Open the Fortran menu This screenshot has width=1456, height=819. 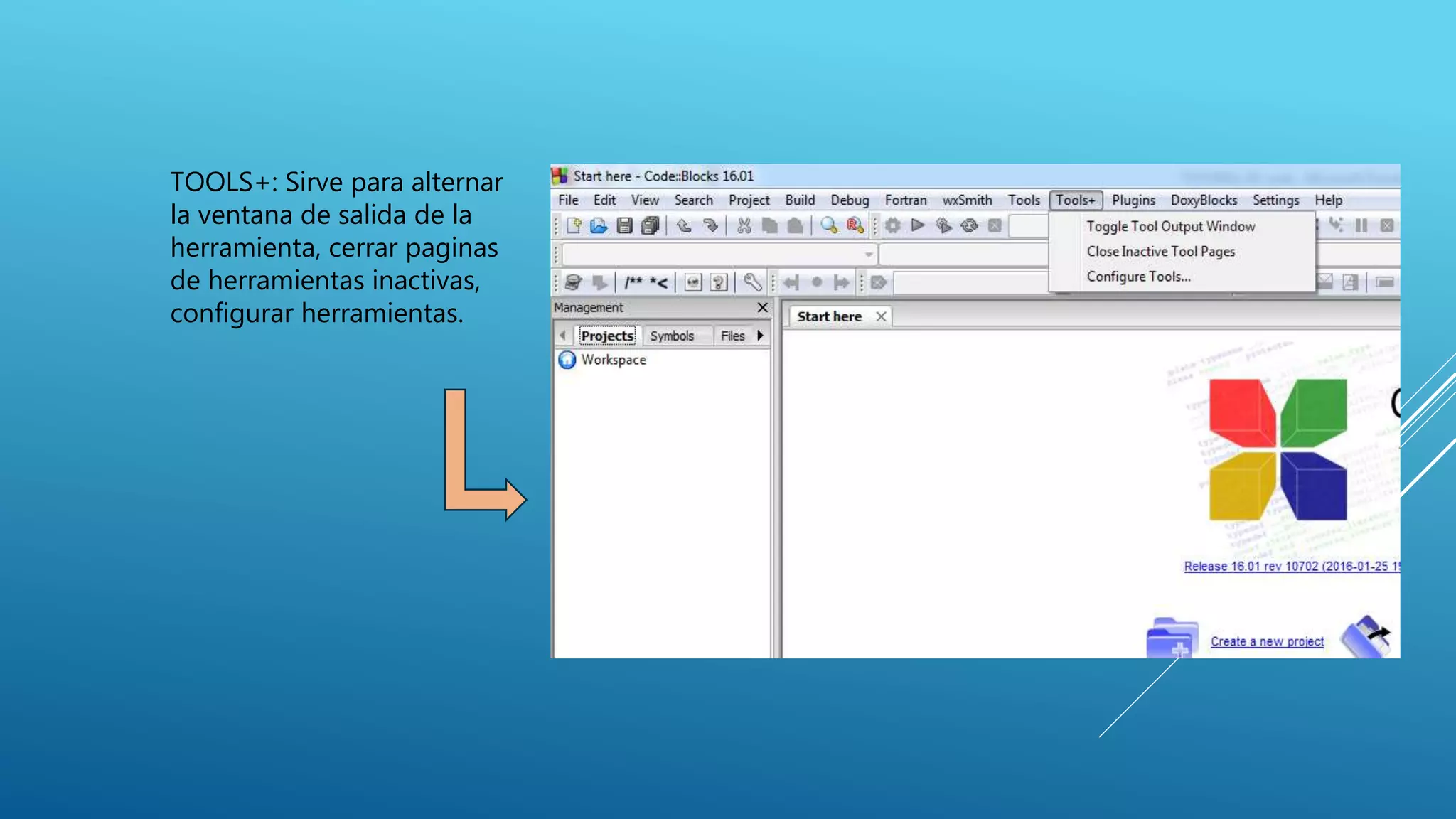coord(906,200)
